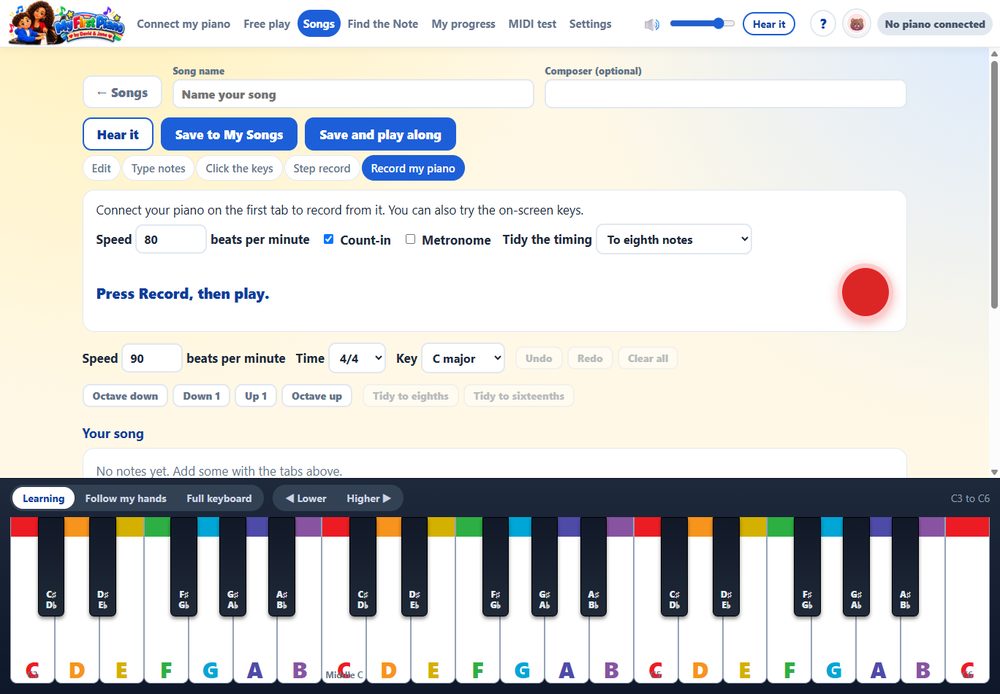Enable the Count-in checkbox

click(x=328, y=239)
